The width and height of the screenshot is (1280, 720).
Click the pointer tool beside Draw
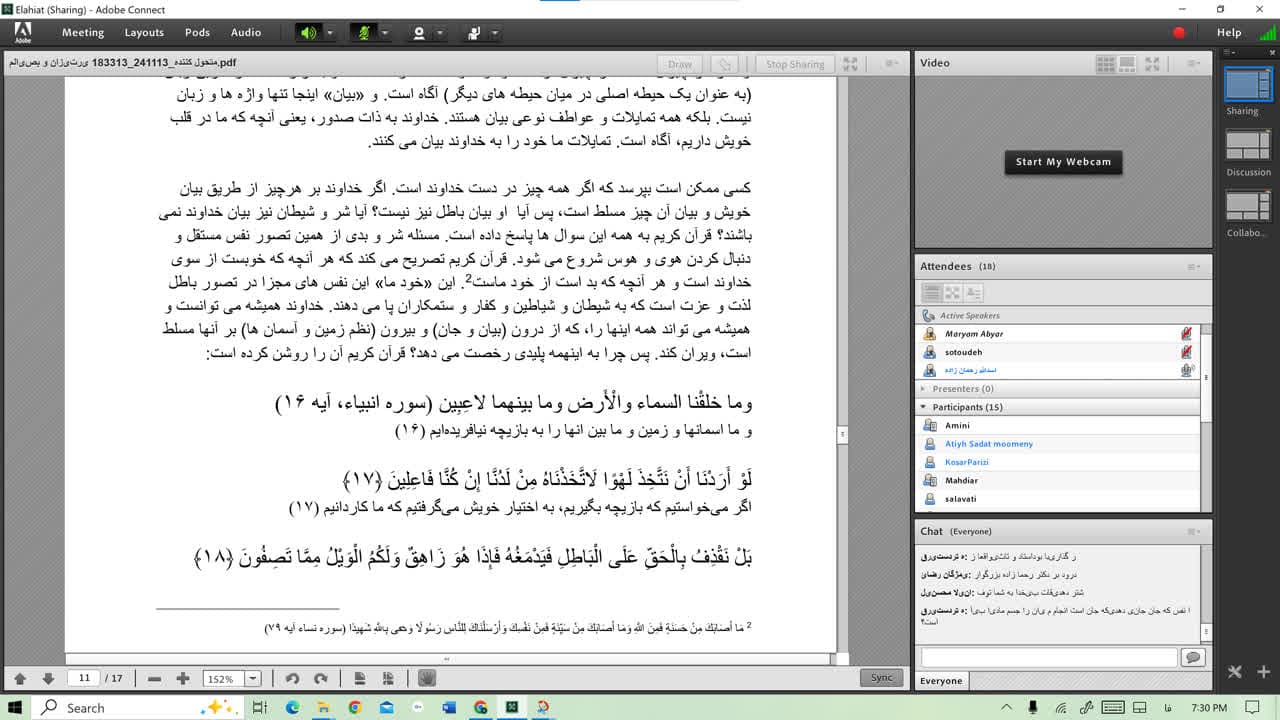[x=726, y=64]
